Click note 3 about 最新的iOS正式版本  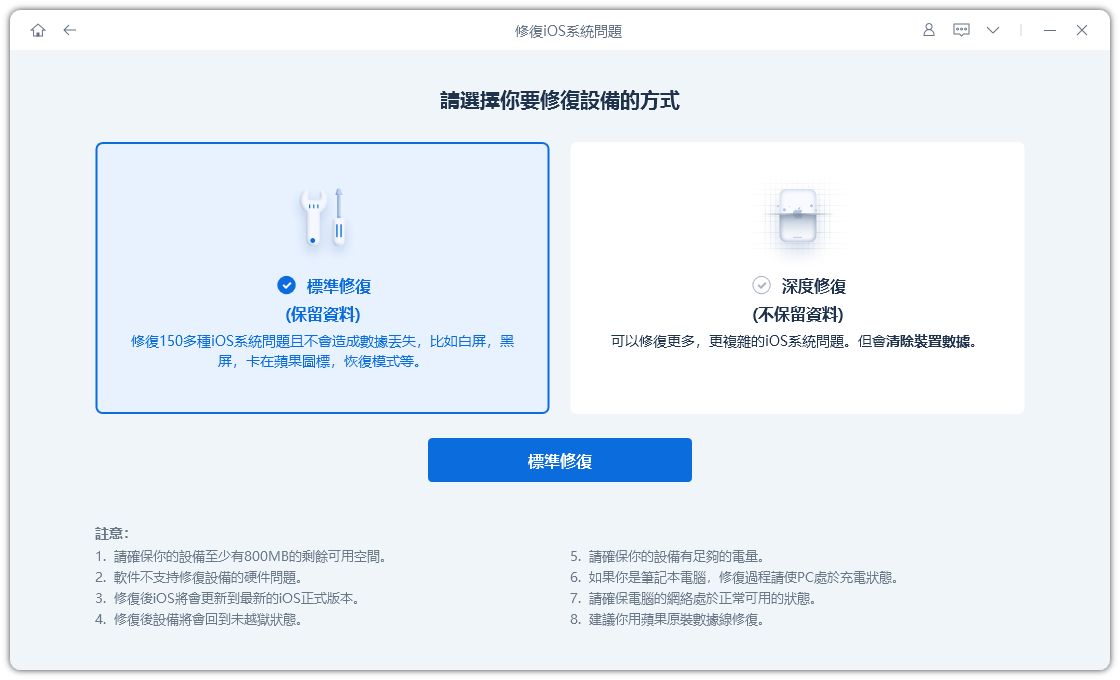pyautogui.click(x=227, y=598)
